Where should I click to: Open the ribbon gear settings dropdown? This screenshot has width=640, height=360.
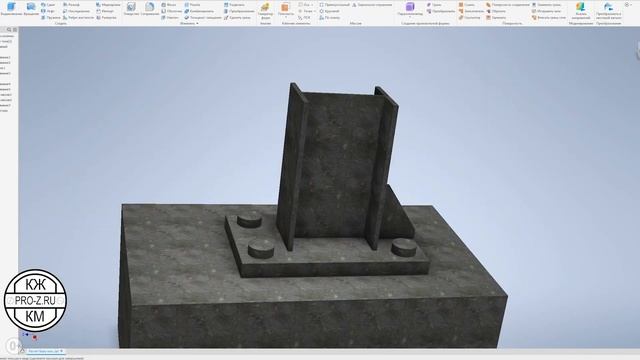628,4
